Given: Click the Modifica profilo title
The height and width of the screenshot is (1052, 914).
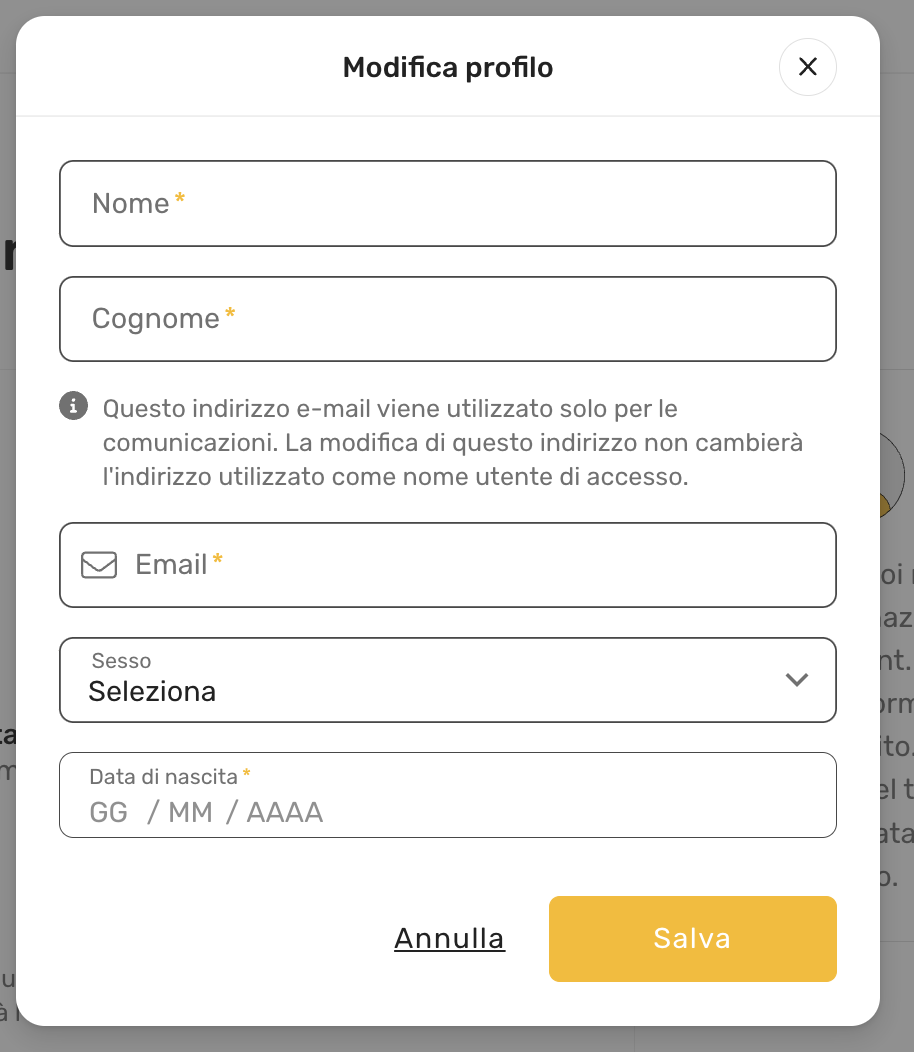Looking at the screenshot, I should point(447,68).
